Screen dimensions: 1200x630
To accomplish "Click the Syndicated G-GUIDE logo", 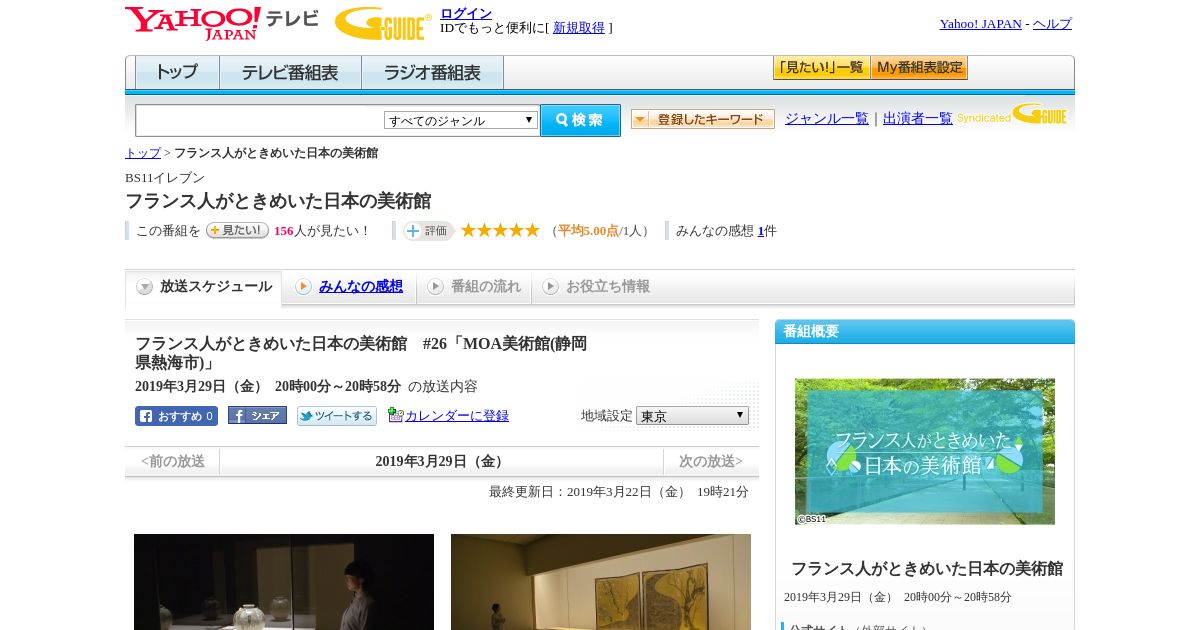I will [1012, 115].
